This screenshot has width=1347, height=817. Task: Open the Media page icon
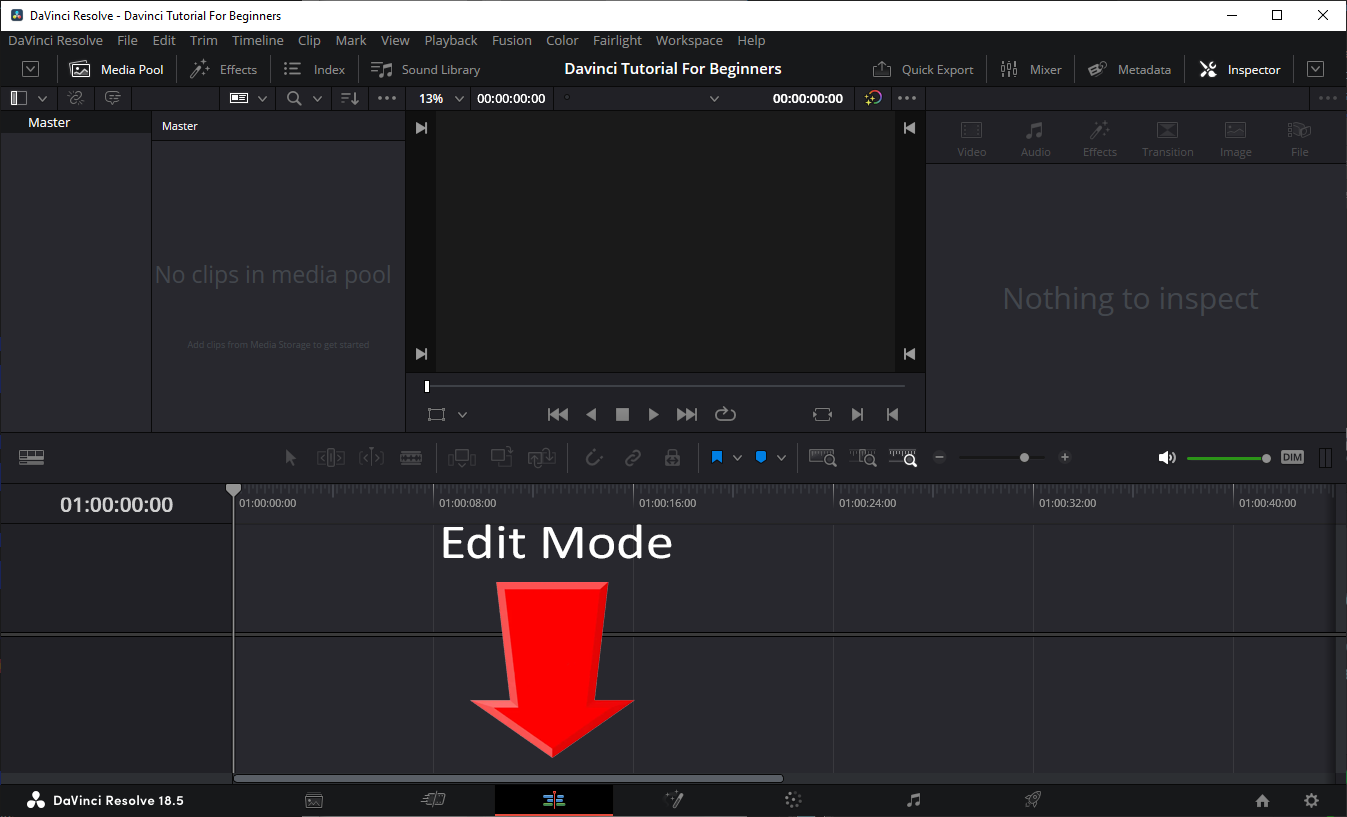pos(314,800)
